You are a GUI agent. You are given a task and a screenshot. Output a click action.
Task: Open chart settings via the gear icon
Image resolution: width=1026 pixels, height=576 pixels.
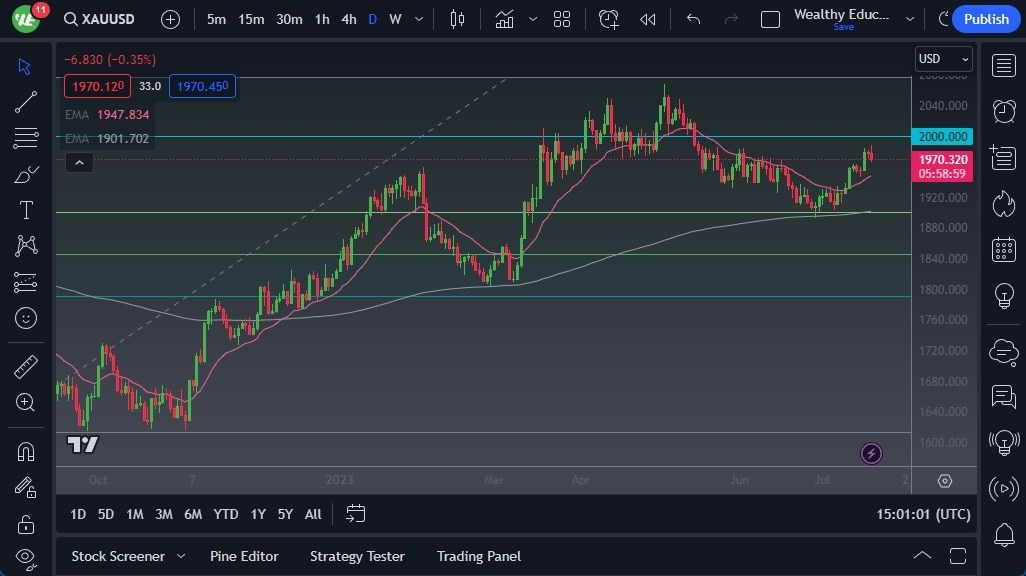[944, 481]
